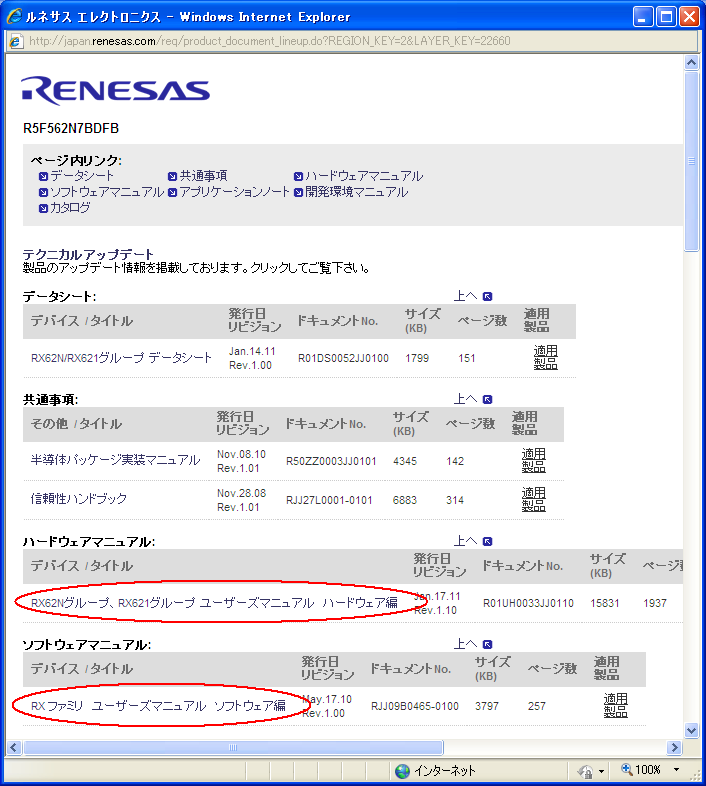
Task: Click the page icon in address bar
Action: pyautogui.click(x=16, y=41)
